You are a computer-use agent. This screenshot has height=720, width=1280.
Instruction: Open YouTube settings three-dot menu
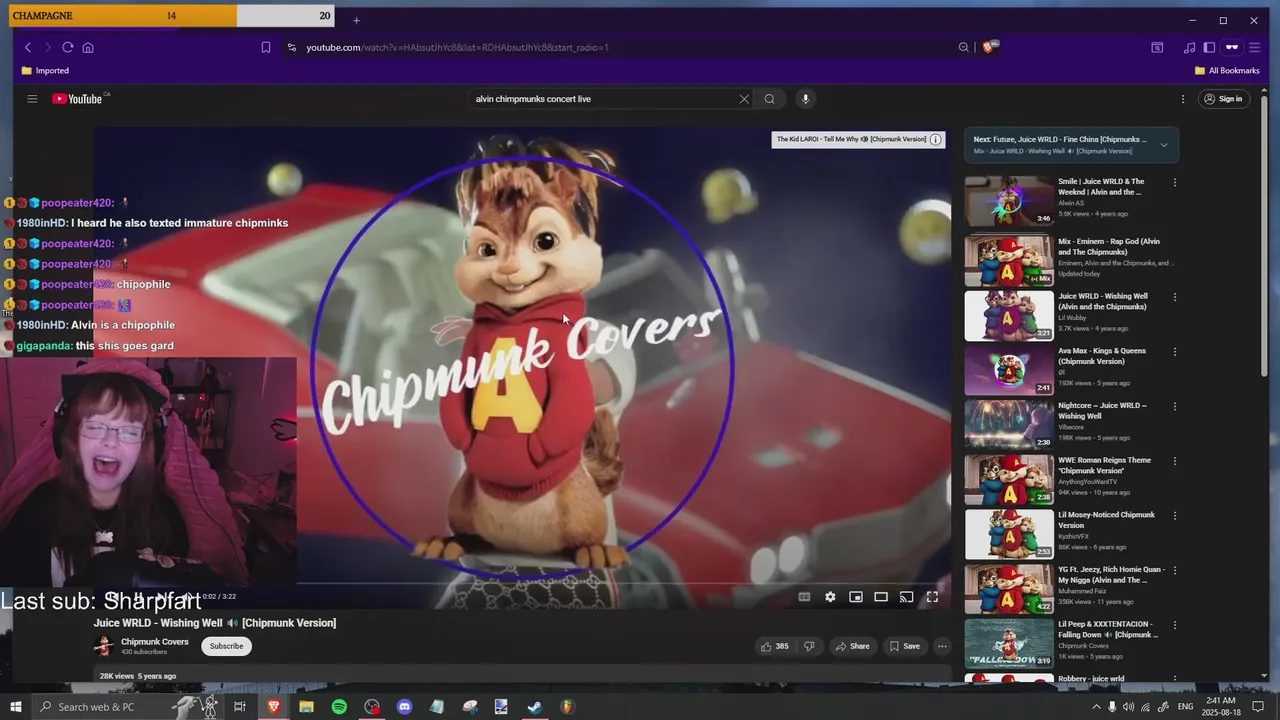1183,99
